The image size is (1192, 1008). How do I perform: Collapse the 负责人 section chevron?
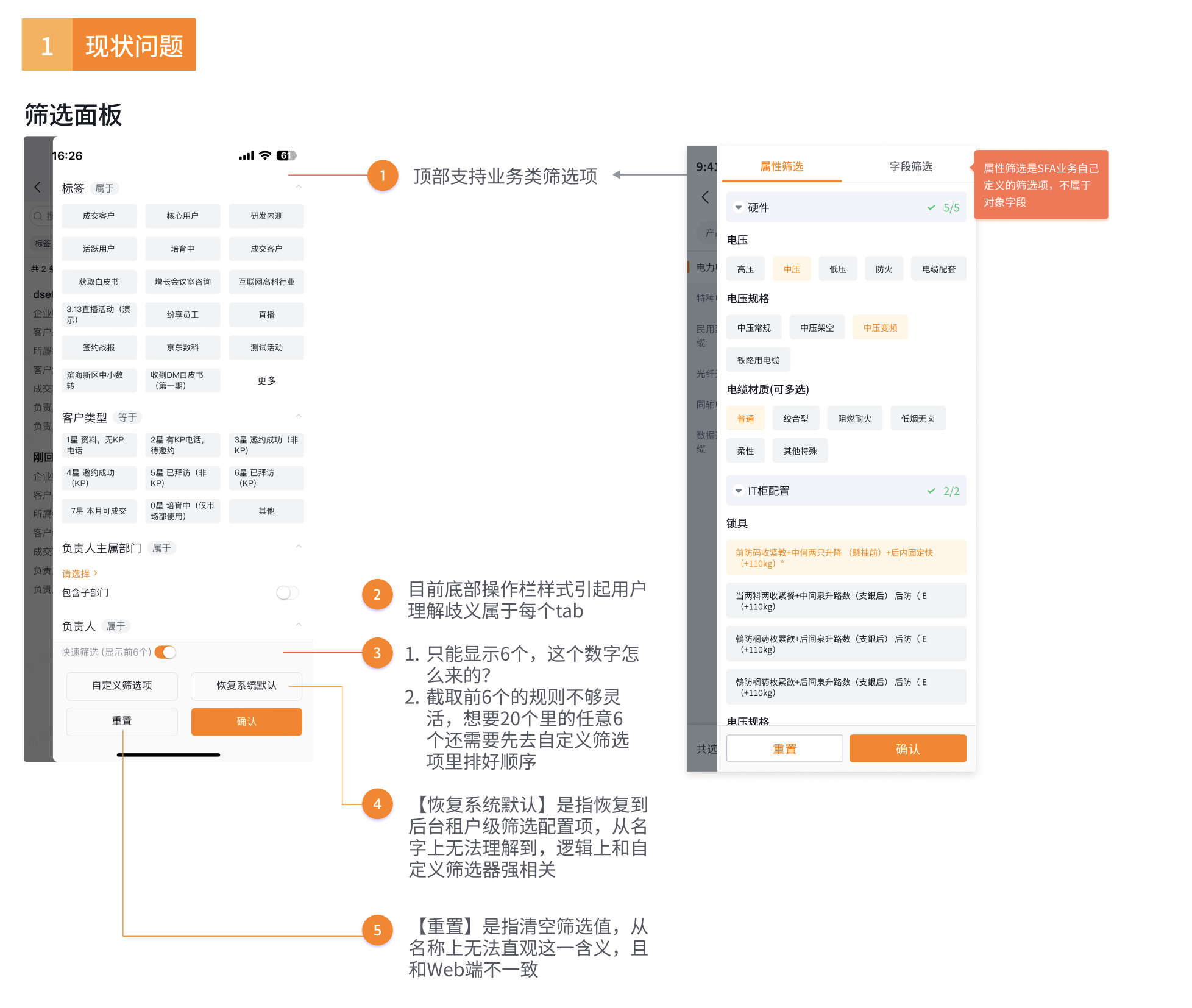pos(299,625)
